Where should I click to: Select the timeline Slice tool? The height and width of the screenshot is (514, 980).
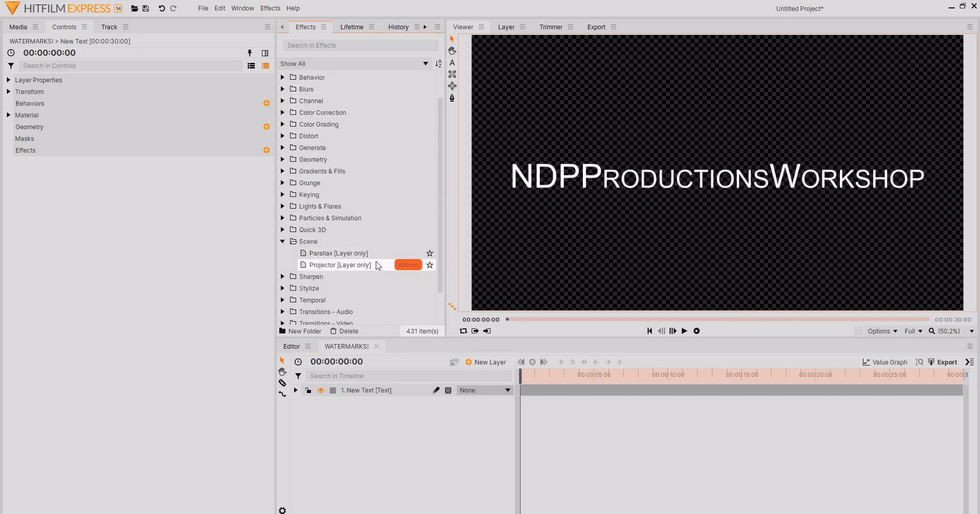pos(282,383)
